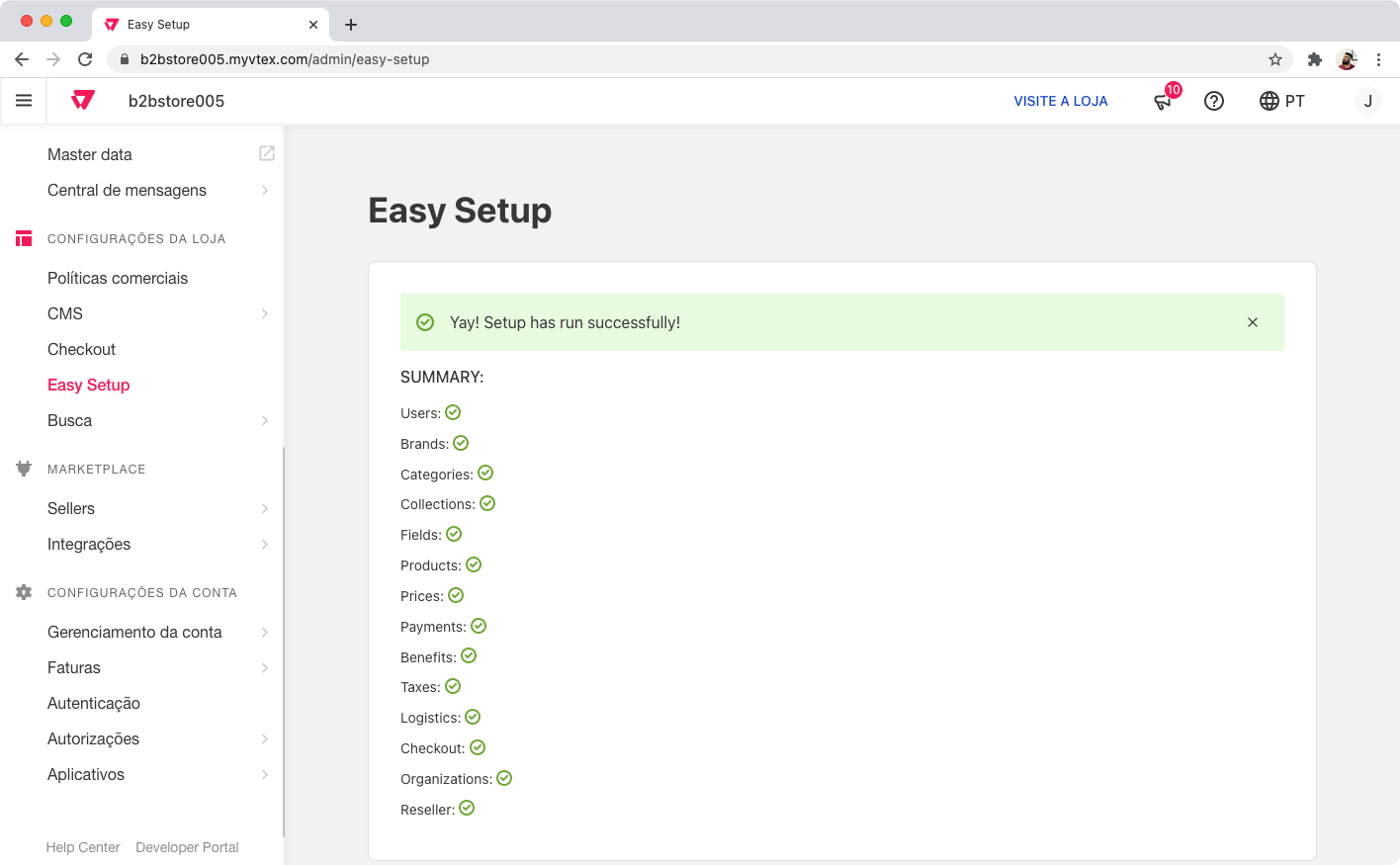Screen dimensions: 1400x865
Task: Expand the Integrações submenu chevron
Action: (x=265, y=544)
